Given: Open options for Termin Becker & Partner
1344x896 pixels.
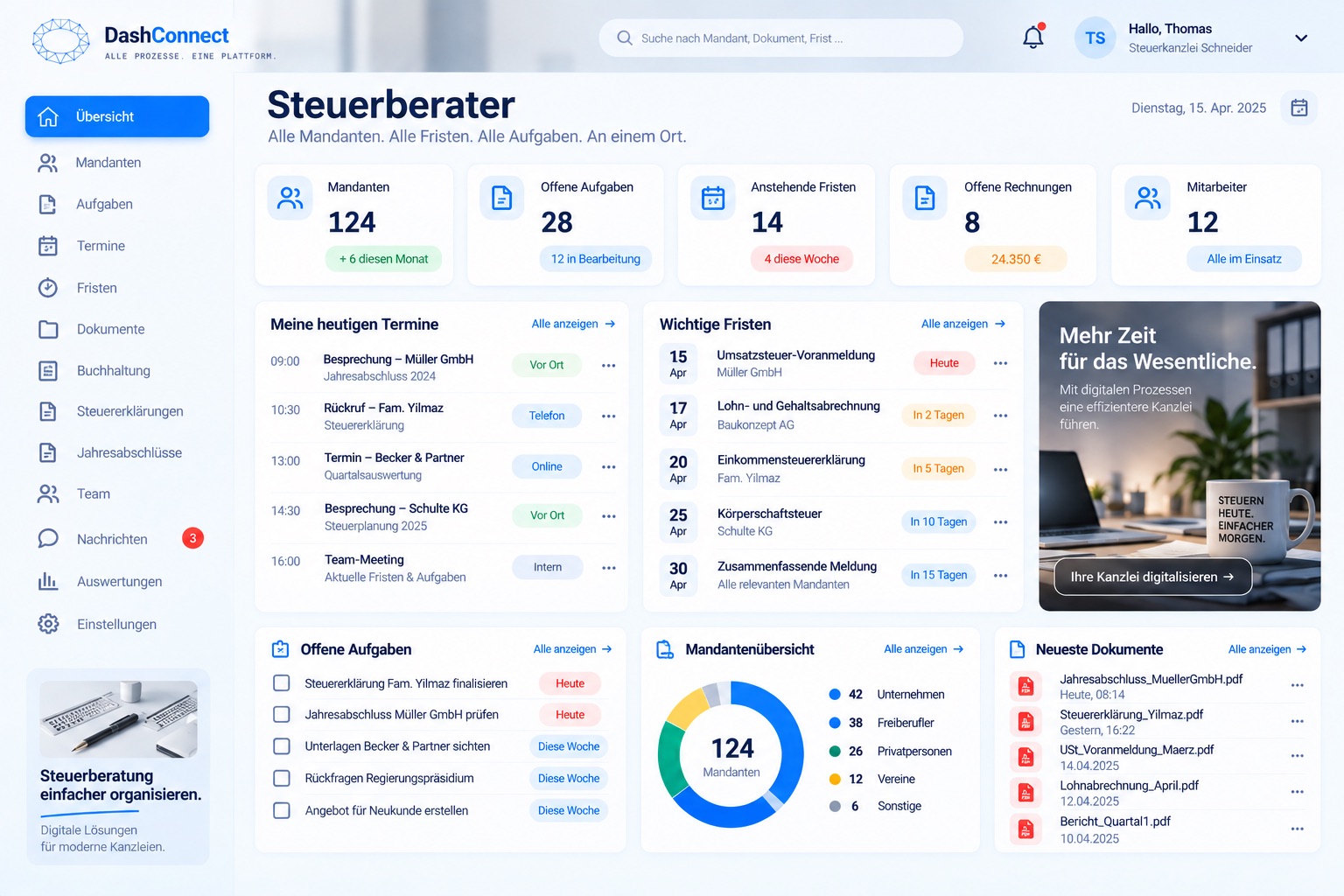Looking at the screenshot, I should [x=608, y=467].
